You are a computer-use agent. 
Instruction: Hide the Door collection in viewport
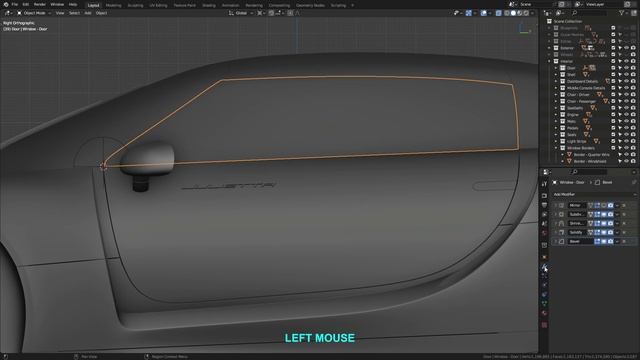[626, 68]
